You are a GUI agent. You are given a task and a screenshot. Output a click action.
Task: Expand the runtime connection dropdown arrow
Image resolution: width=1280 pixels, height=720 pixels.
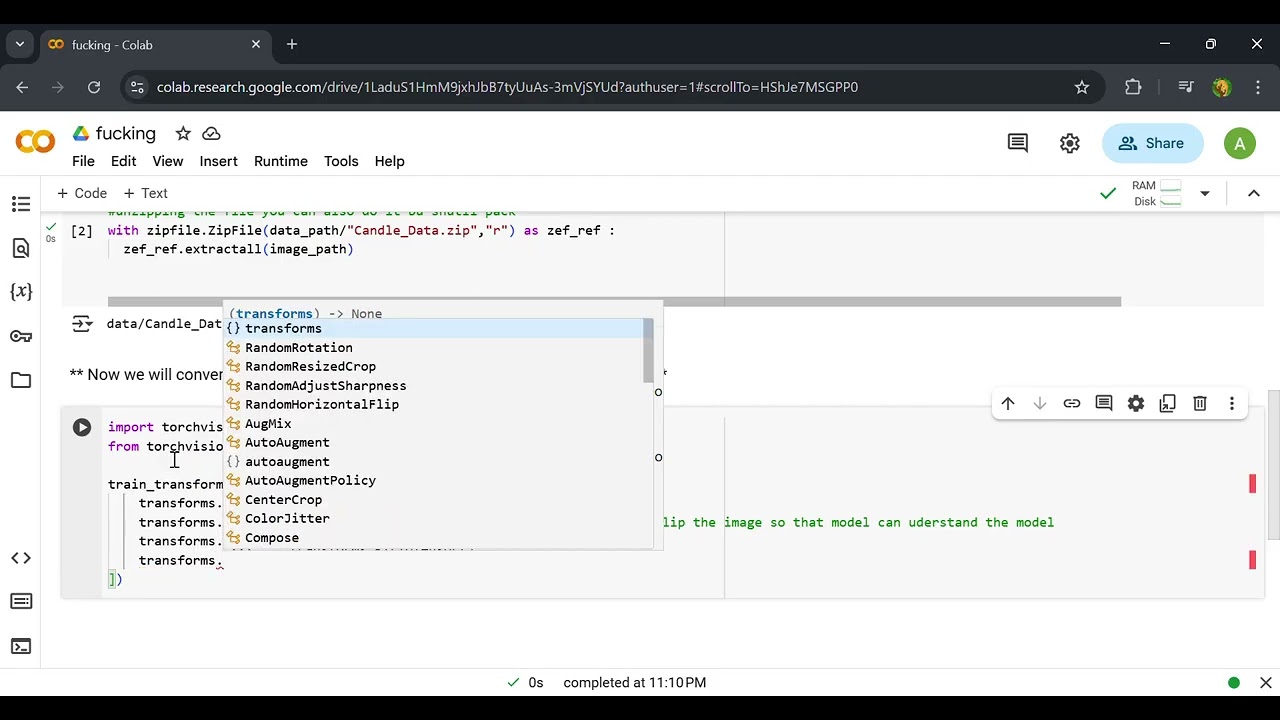coord(1205,193)
